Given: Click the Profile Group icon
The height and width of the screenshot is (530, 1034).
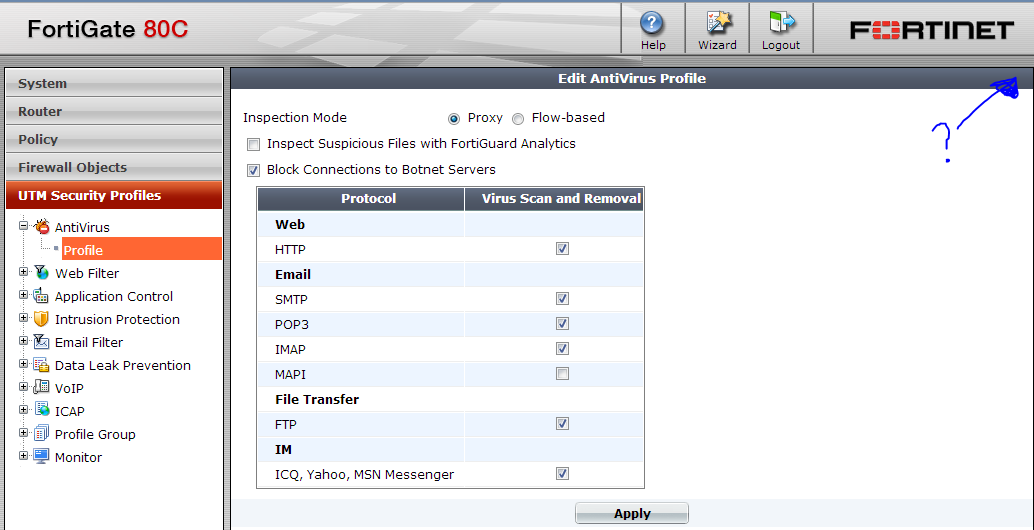Looking at the screenshot, I should (41, 434).
